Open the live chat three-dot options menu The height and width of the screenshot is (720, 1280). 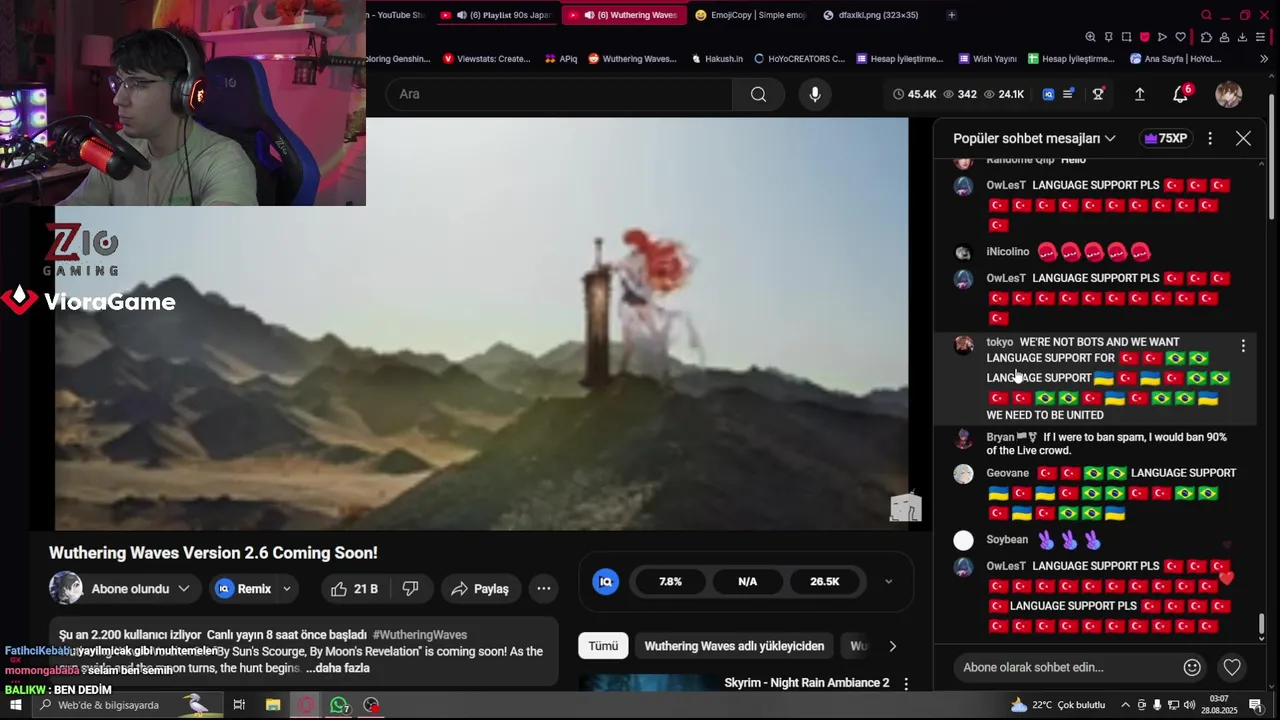[x=1210, y=138]
